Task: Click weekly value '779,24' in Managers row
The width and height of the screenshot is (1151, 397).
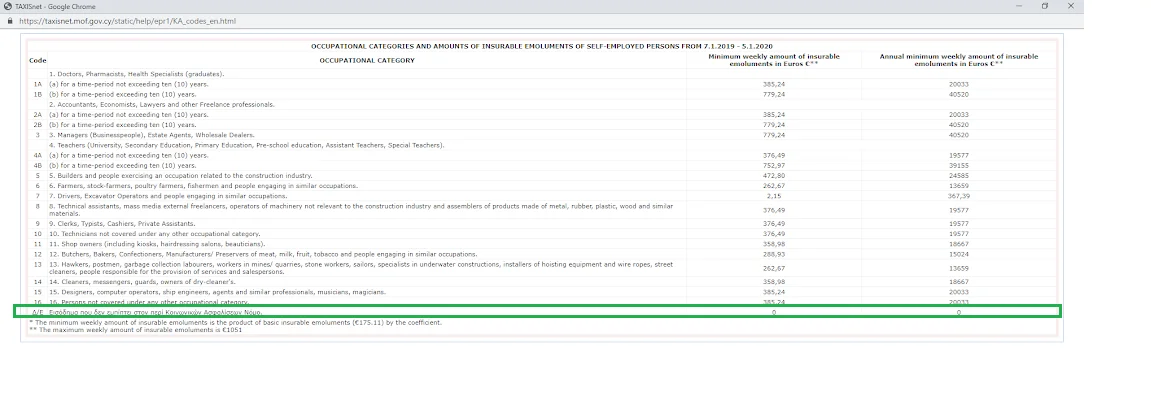Action: (x=774, y=135)
